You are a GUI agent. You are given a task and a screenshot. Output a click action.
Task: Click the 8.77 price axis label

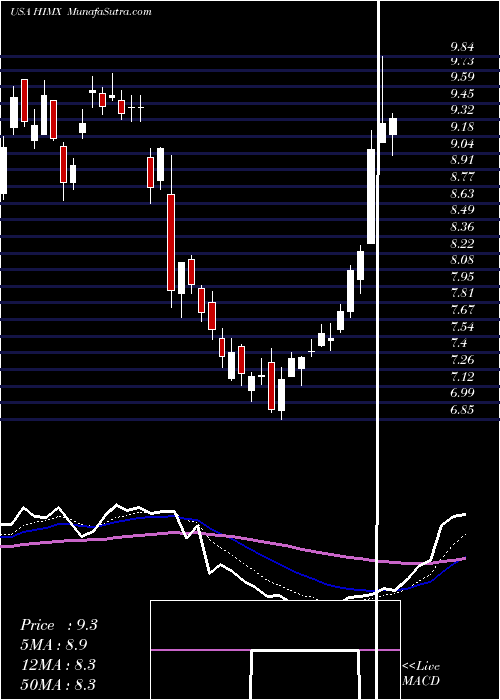coord(462,177)
